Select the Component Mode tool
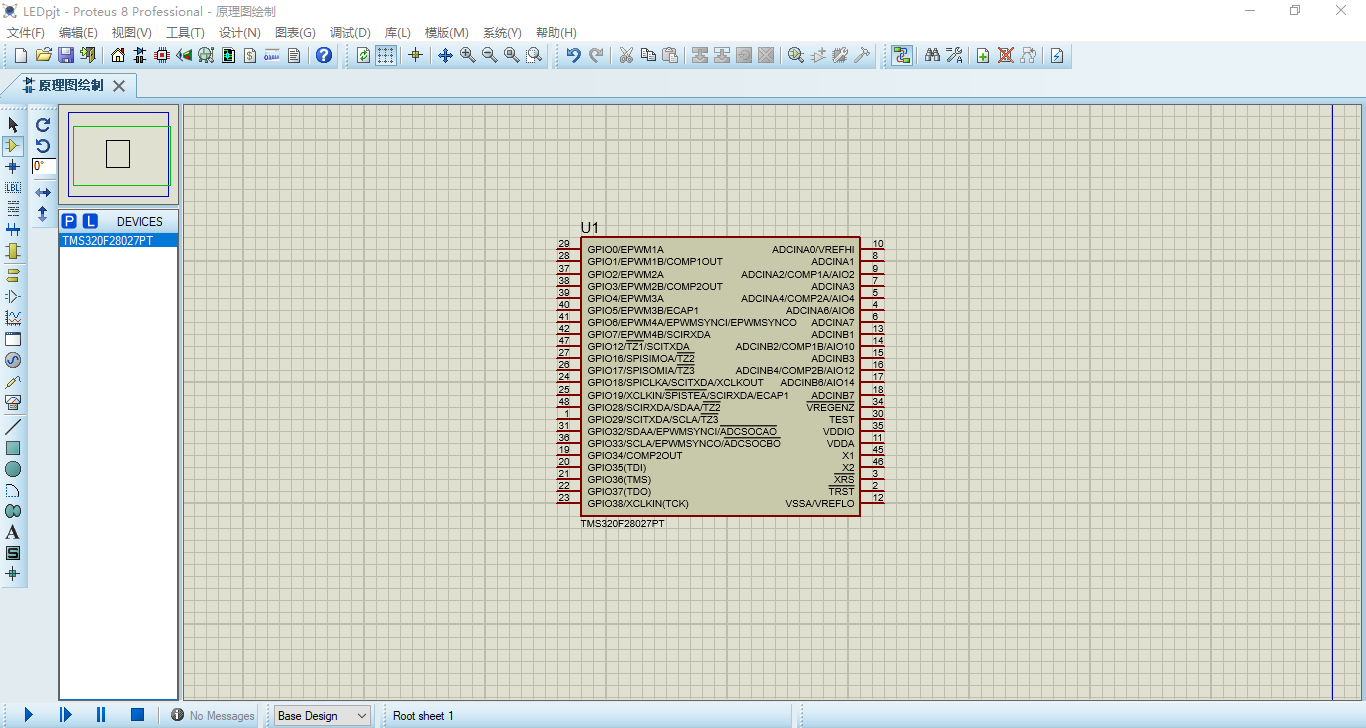The height and width of the screenshot is (728, 1366). coord(13,146)
